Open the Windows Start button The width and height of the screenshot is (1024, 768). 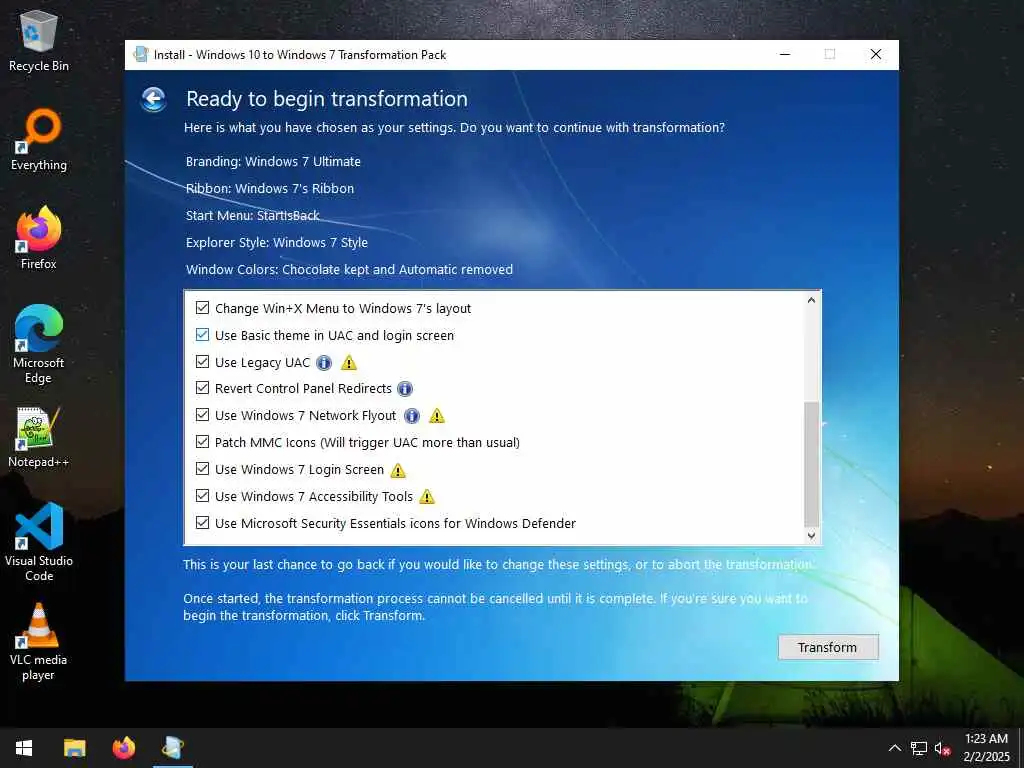point(24,748)
